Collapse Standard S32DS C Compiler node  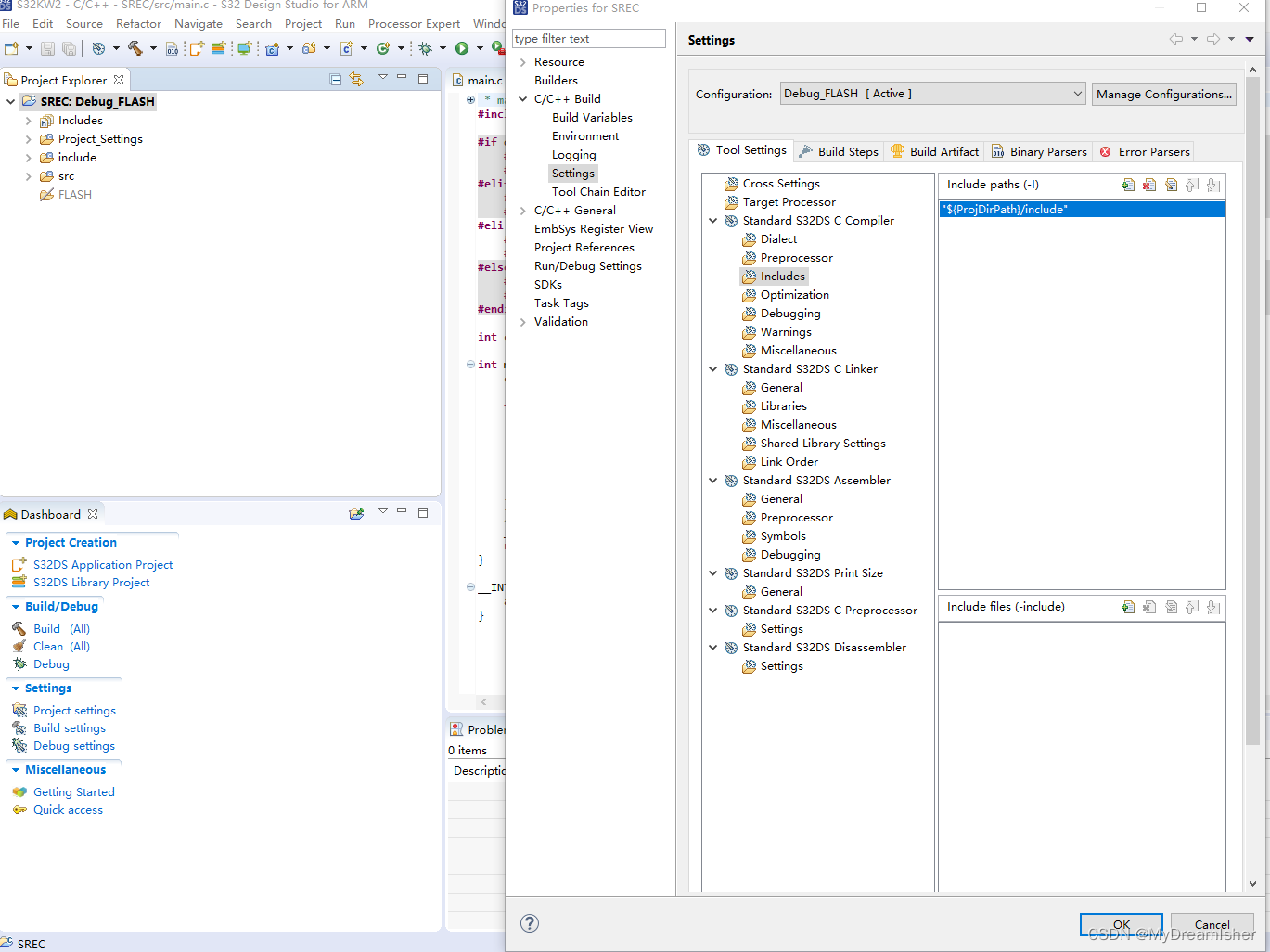point(713,221)
